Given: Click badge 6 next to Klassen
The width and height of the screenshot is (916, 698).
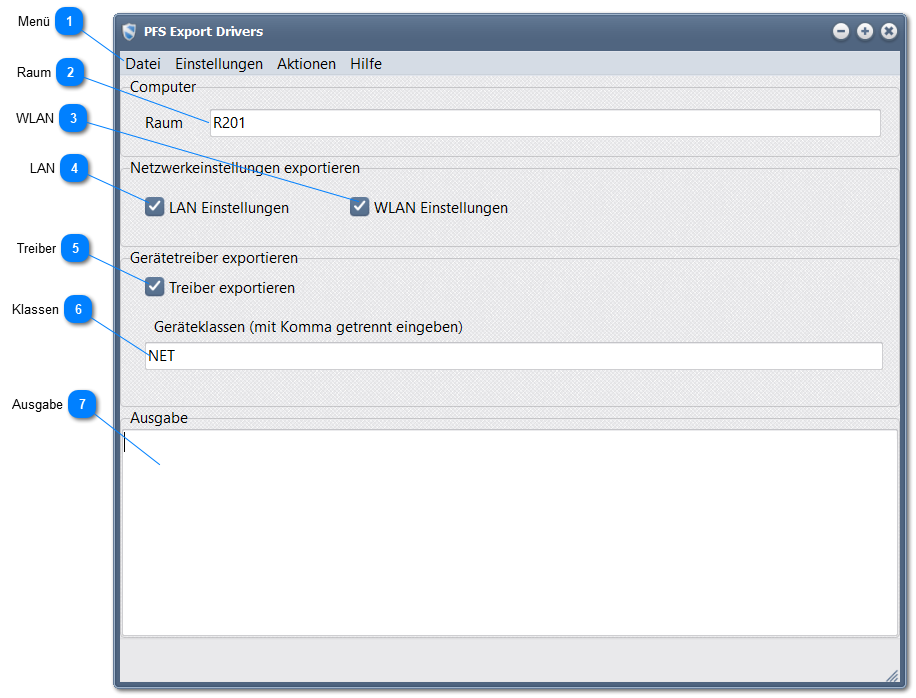Looking at the screenshot, I should (x=78, y=309).
